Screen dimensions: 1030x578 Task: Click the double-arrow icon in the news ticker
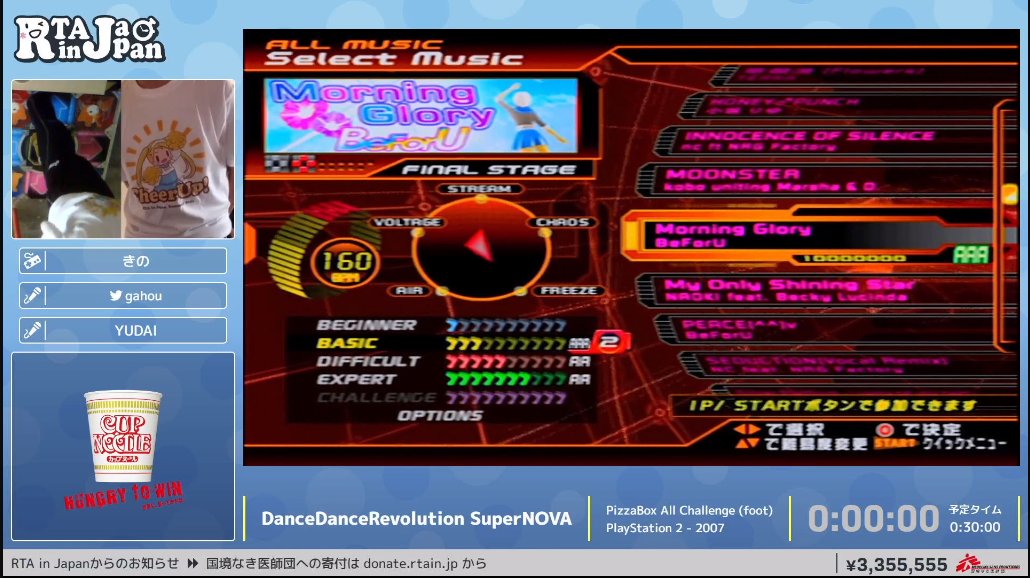click(x=193, y=564)
